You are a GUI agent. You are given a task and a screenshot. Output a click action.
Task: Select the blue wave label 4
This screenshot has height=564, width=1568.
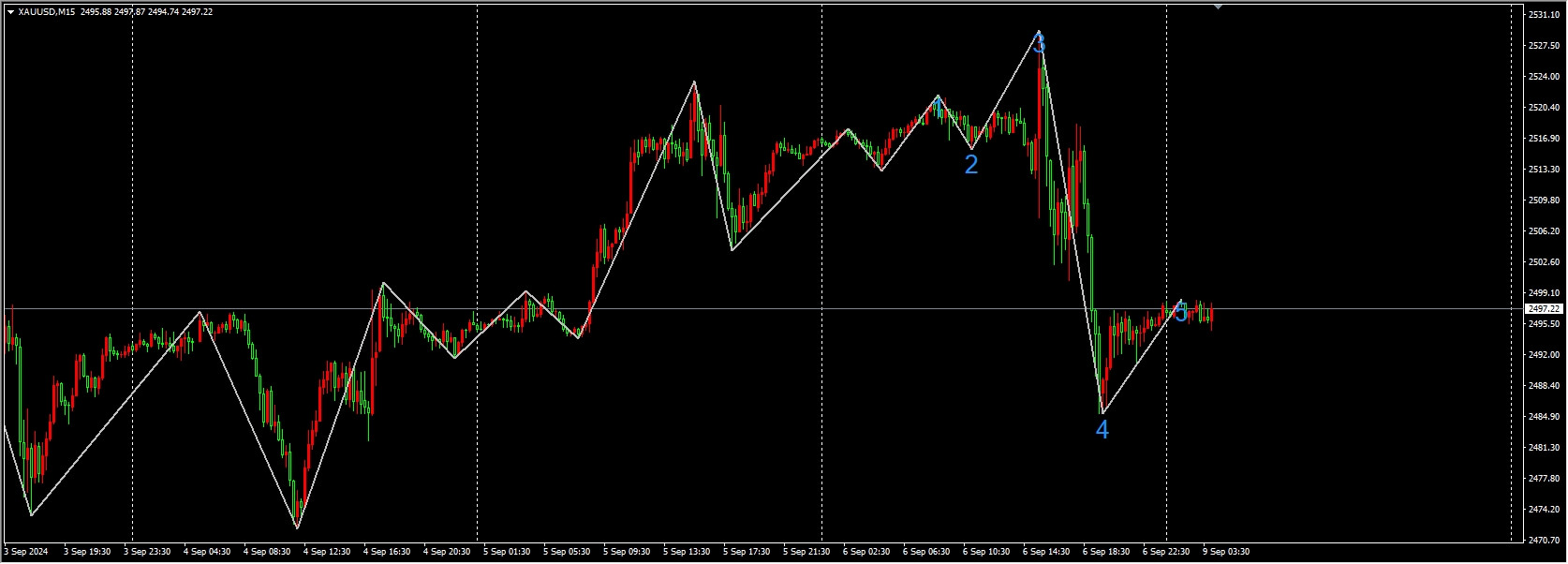(1102, 430)
